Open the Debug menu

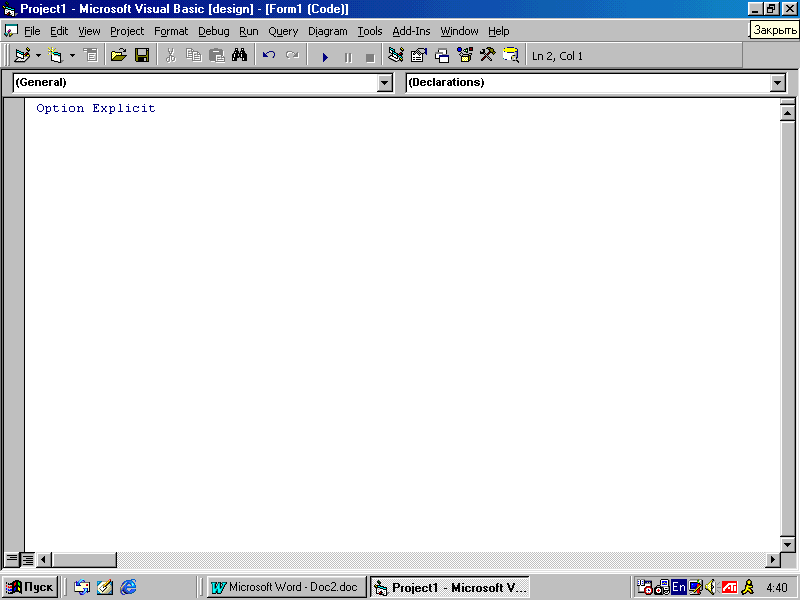tap(214, 31)
